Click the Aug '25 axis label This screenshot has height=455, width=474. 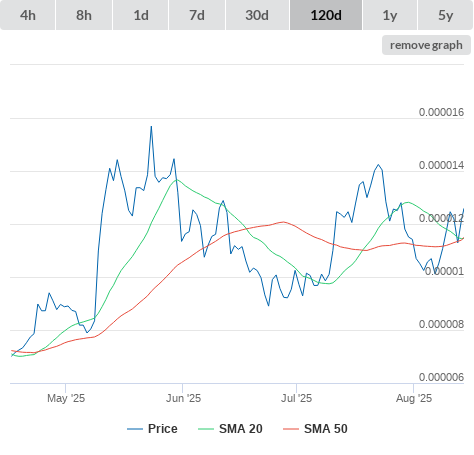click(x=414, y=398)
